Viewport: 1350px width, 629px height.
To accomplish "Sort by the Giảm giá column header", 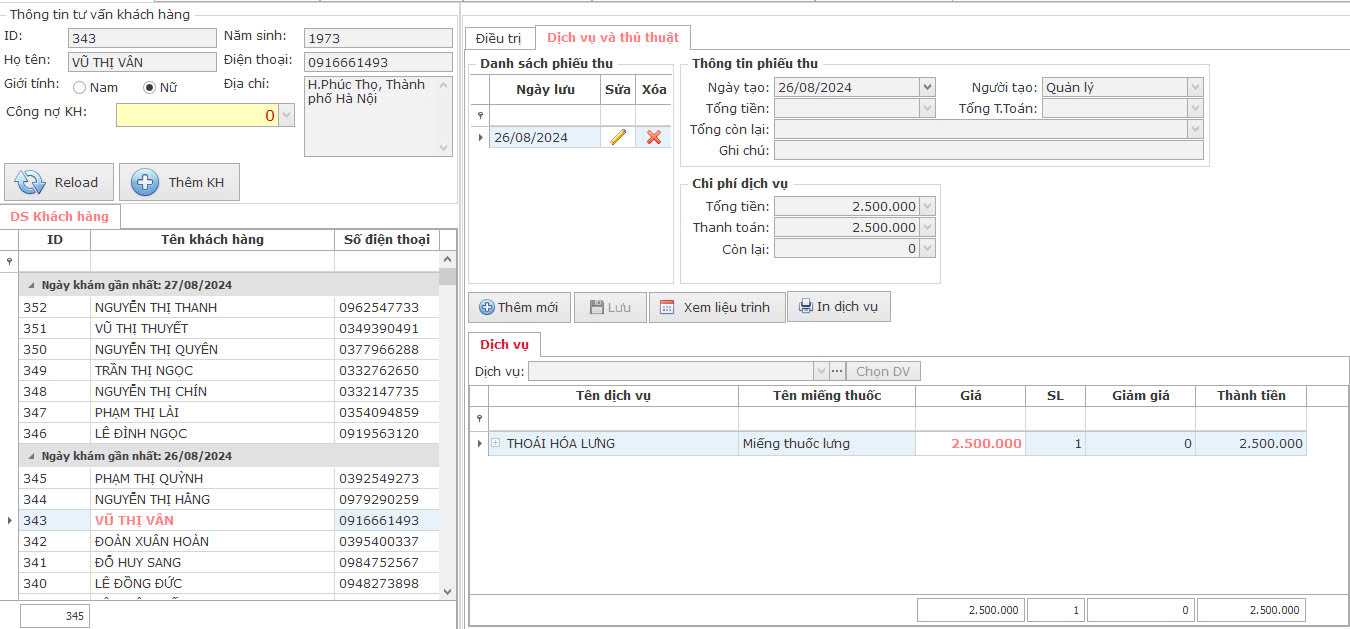I will [1140, 395].
